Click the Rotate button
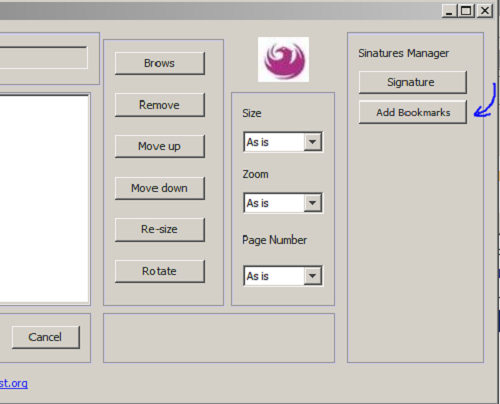This screenshot has width=500, height=404. (160, 271)
